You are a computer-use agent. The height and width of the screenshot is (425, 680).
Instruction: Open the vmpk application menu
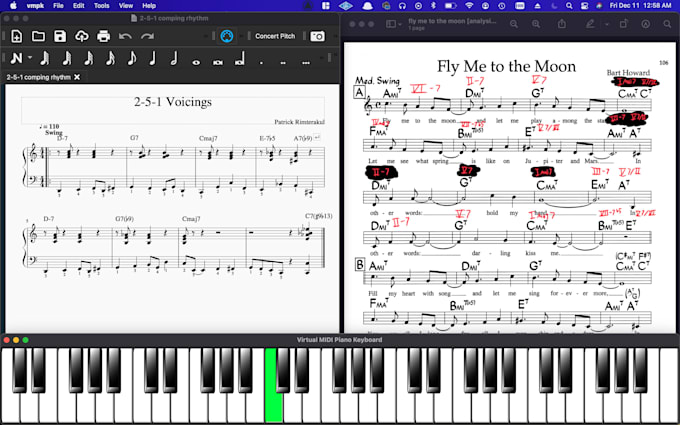point(35,6)
